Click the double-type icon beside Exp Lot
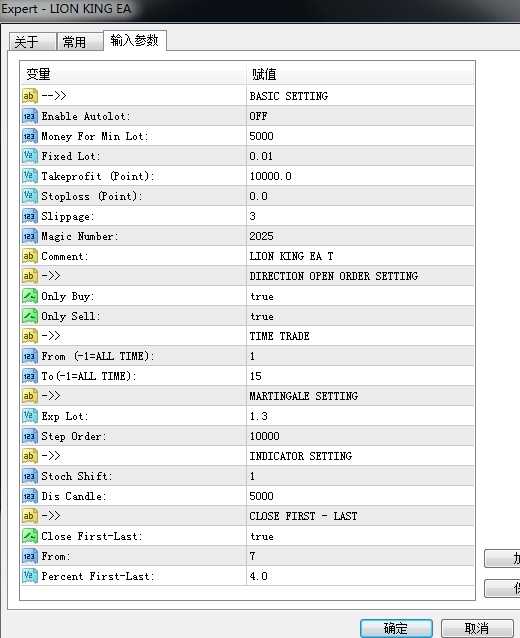The height and width of the screenshot is (638, 520). 30,416
